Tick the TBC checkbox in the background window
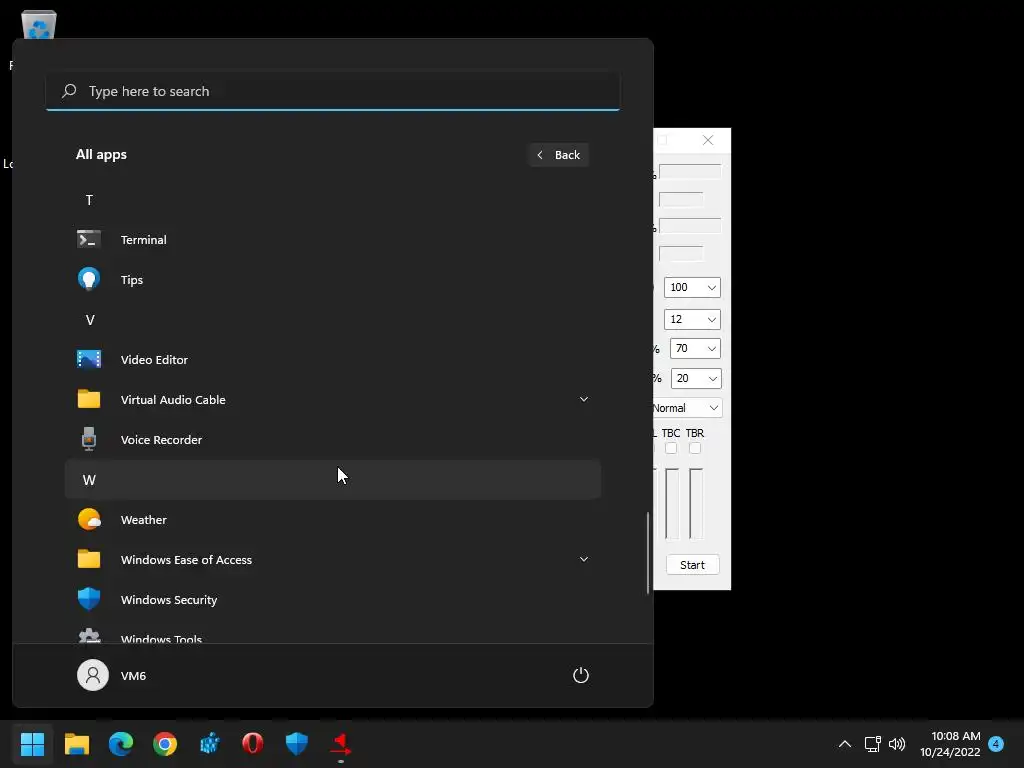 pyautogui.click(x=671, y=448)
